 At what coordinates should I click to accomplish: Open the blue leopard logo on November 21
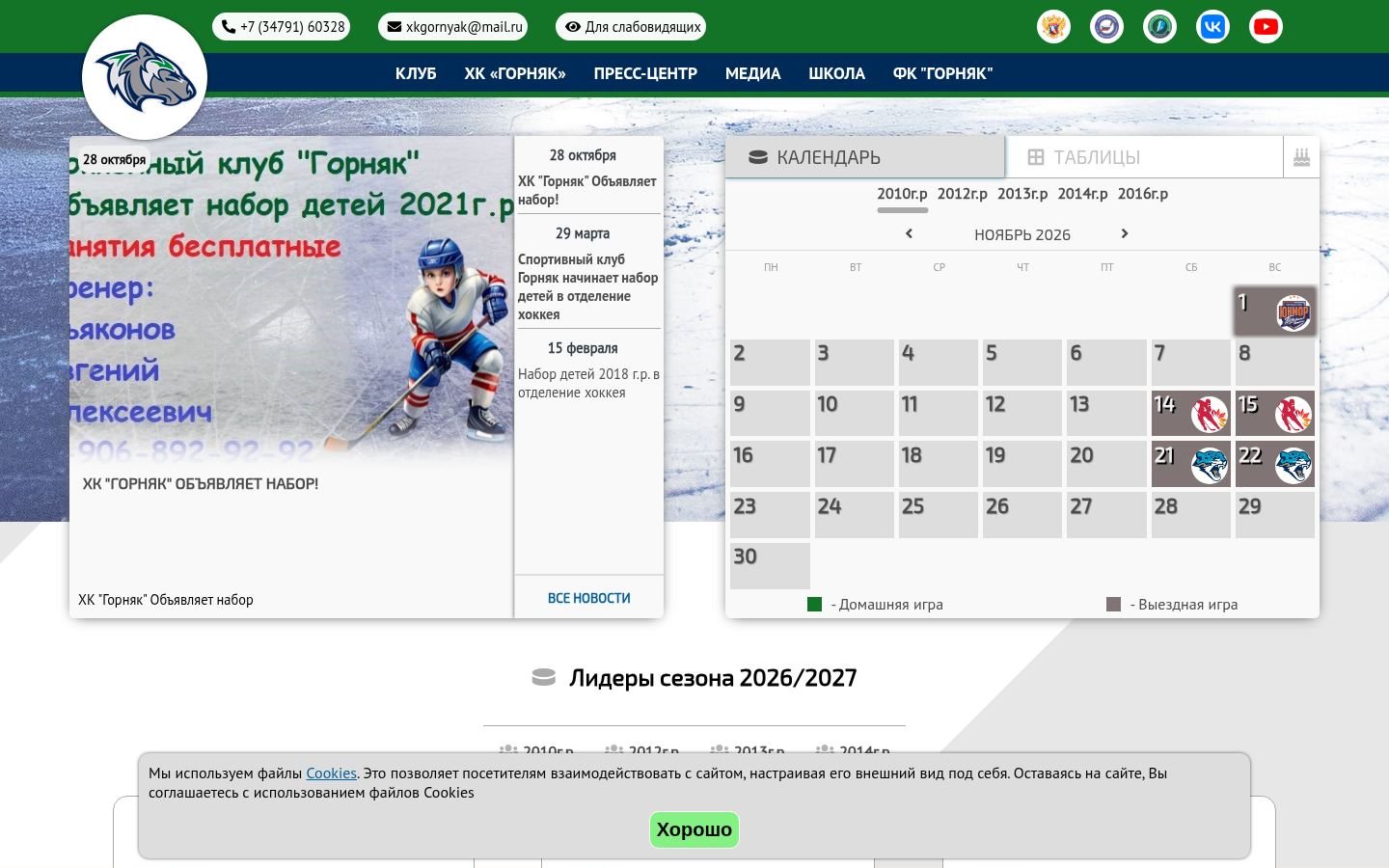pyautogui.click(x=1209, y=466)
